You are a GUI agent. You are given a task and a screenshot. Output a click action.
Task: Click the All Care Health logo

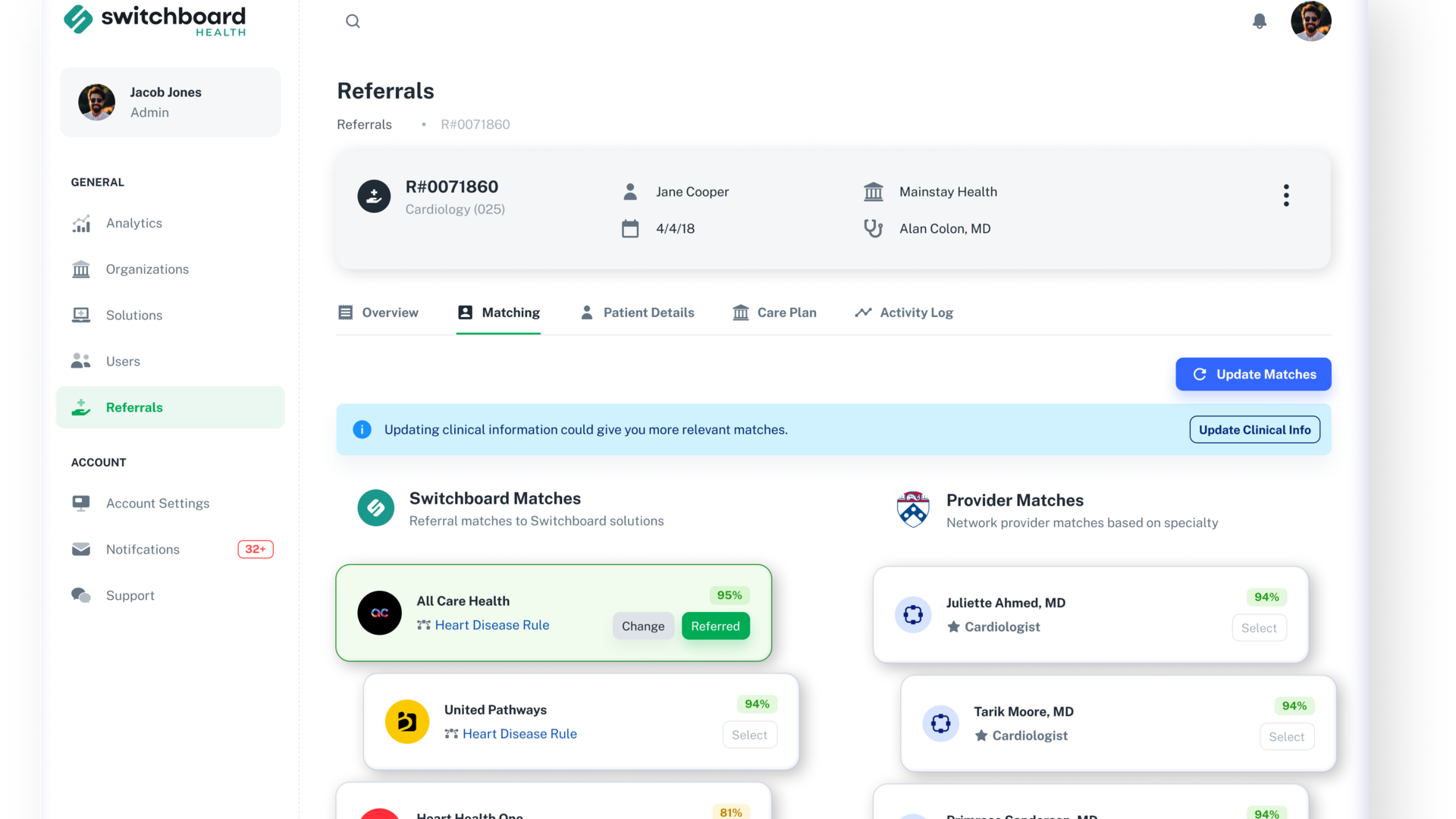[x=380, y=613]
